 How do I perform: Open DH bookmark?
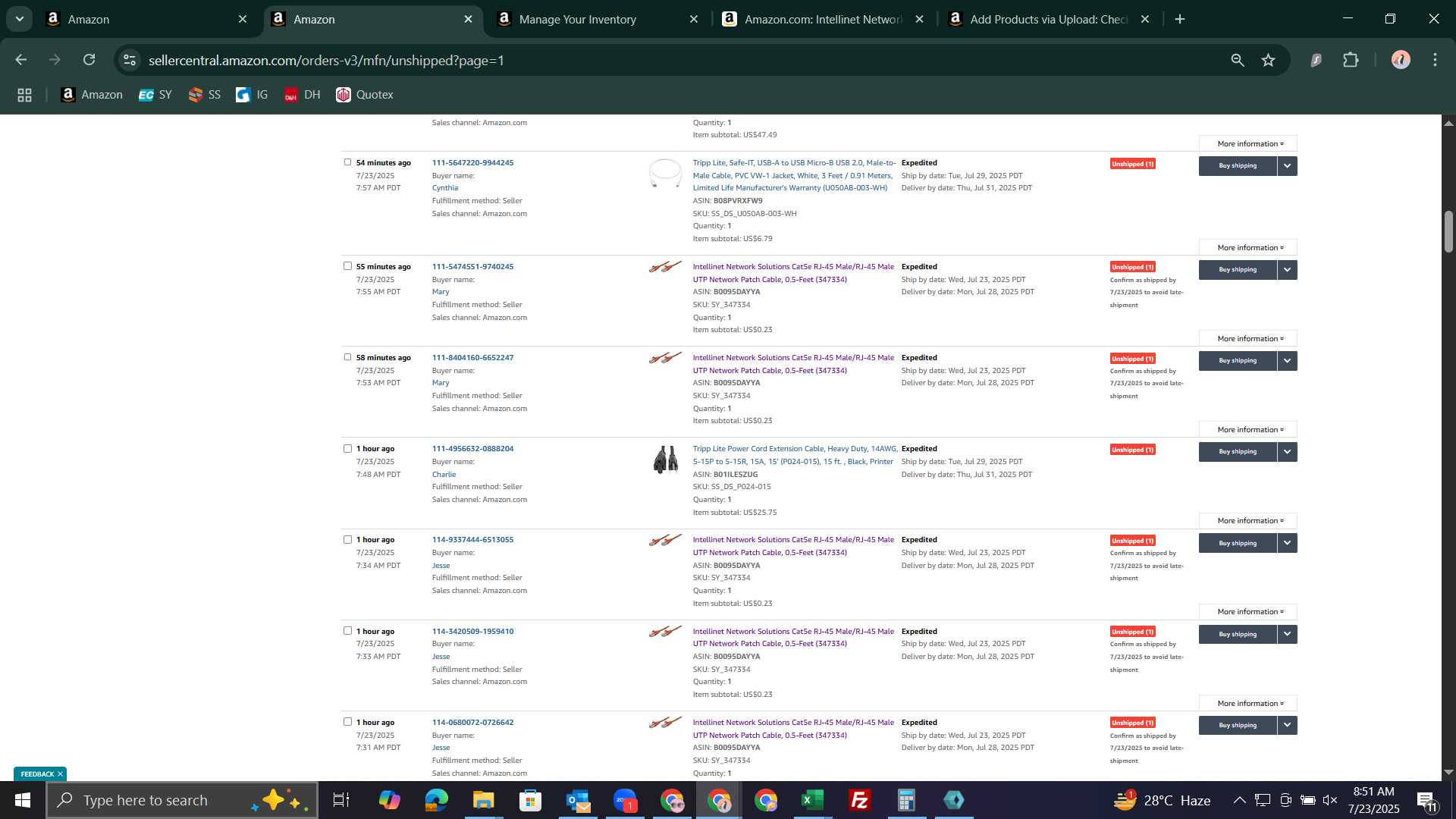point(303,95)
